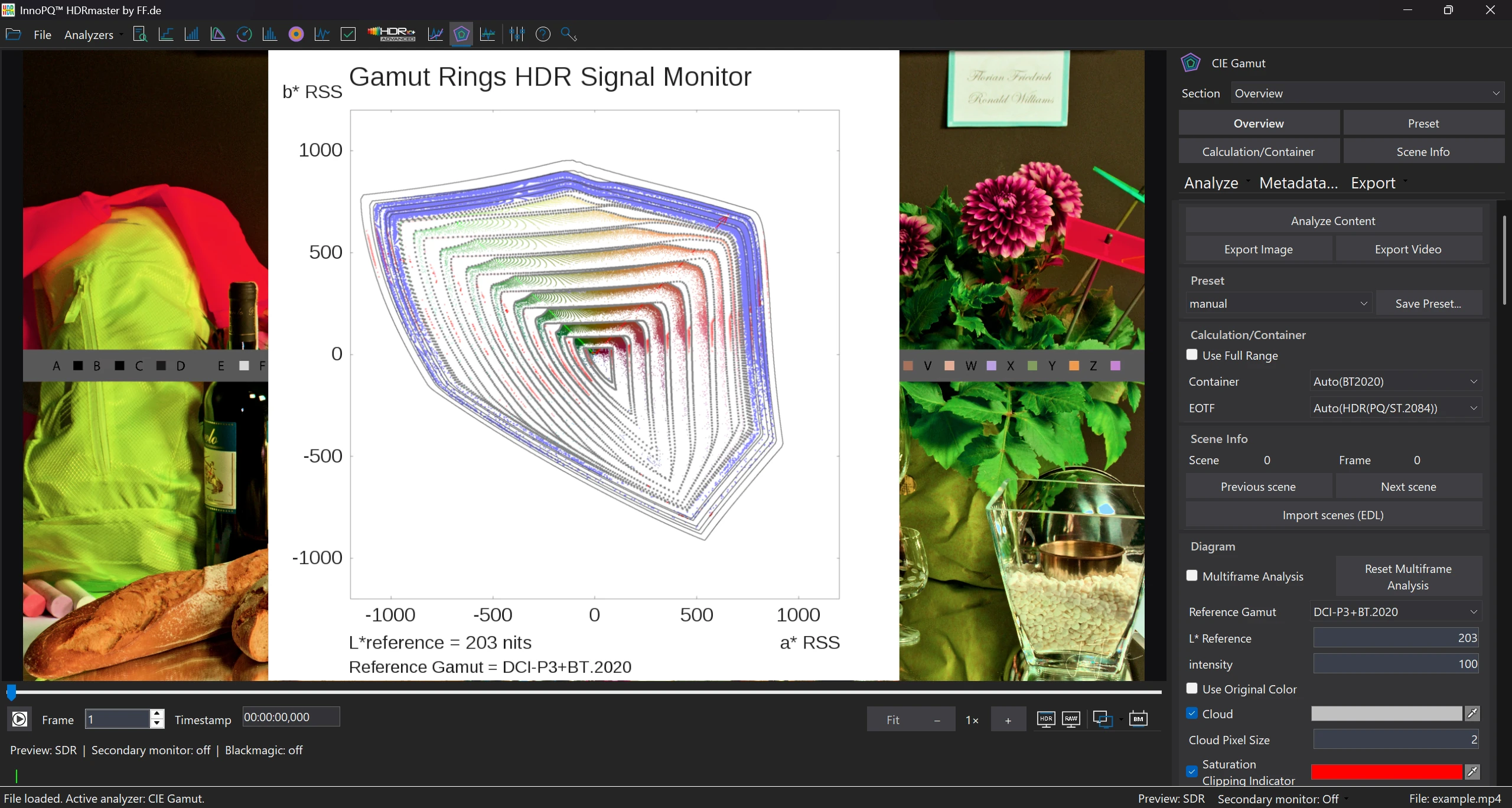Screen dimensions: 1512x808
Task: Click the Frame number input field
Action: [x=118, y=719]
